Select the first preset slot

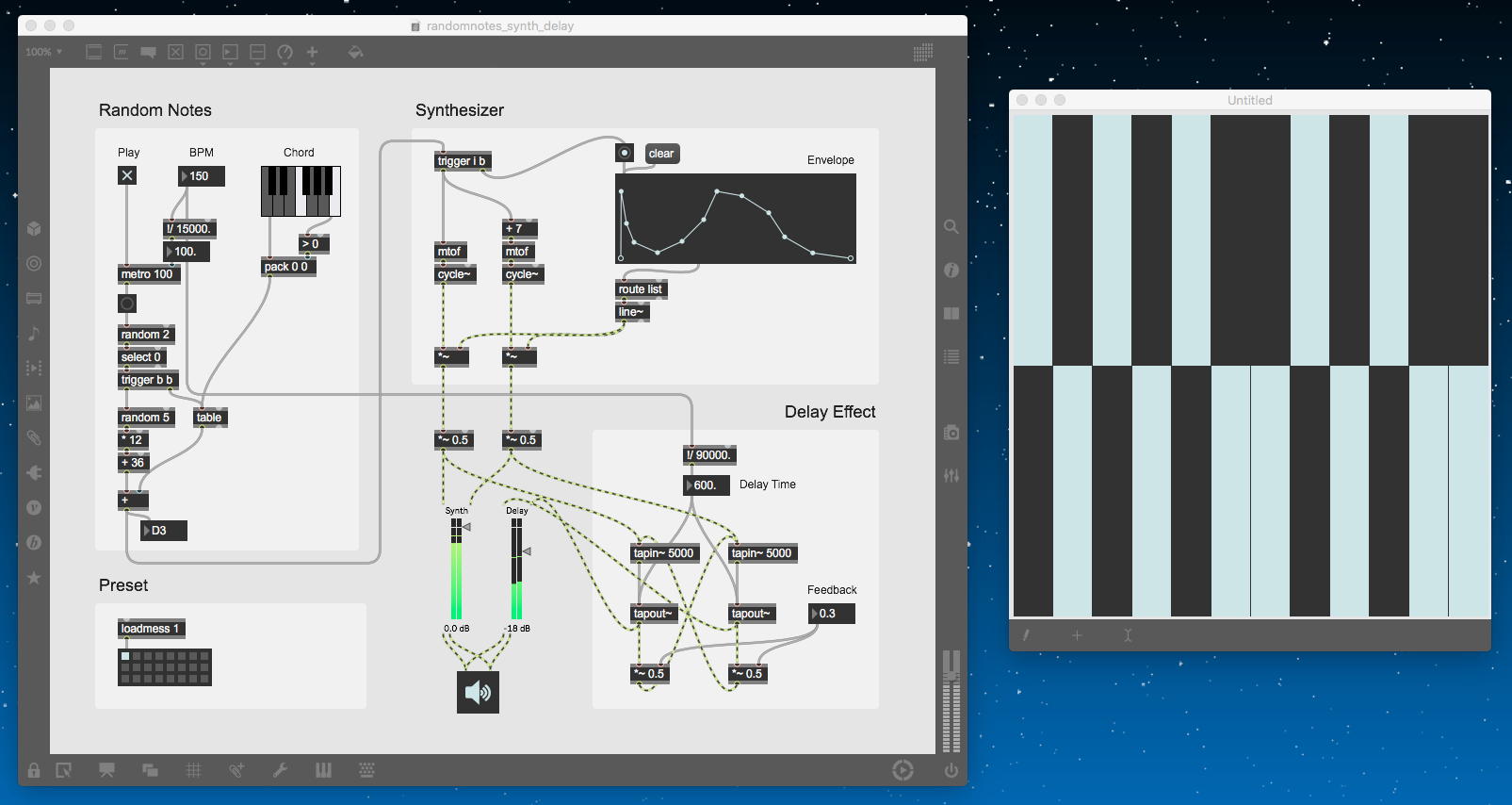[125, 656]
